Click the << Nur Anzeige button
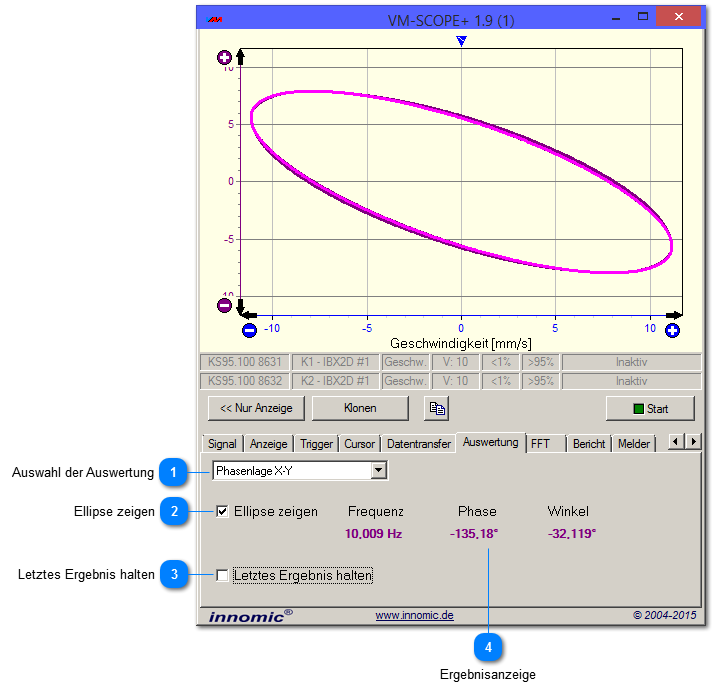Screen dimensions: 715x698 pyautogui.click(x=256, y=408)
